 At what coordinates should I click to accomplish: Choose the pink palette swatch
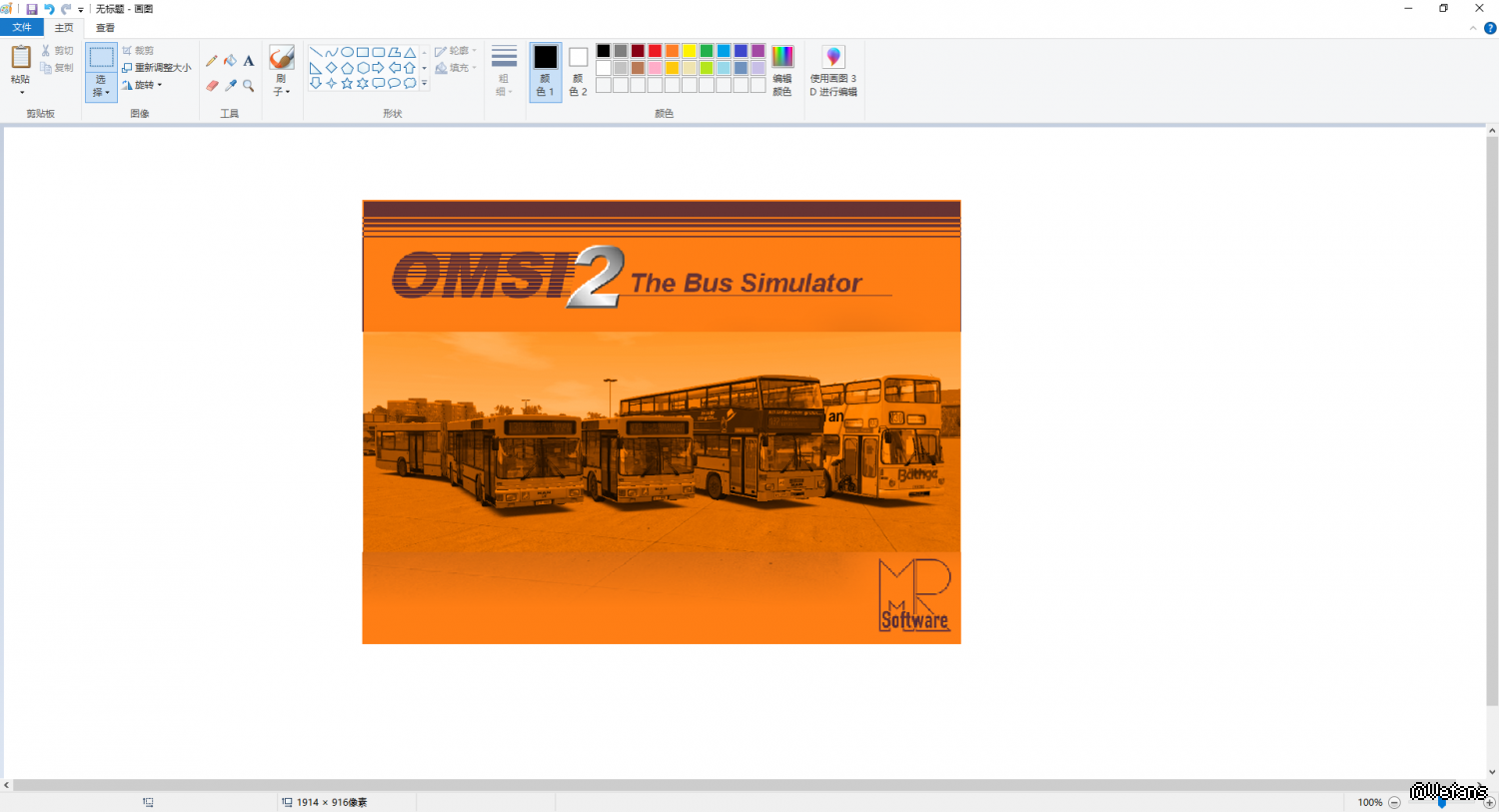point(655,68)
